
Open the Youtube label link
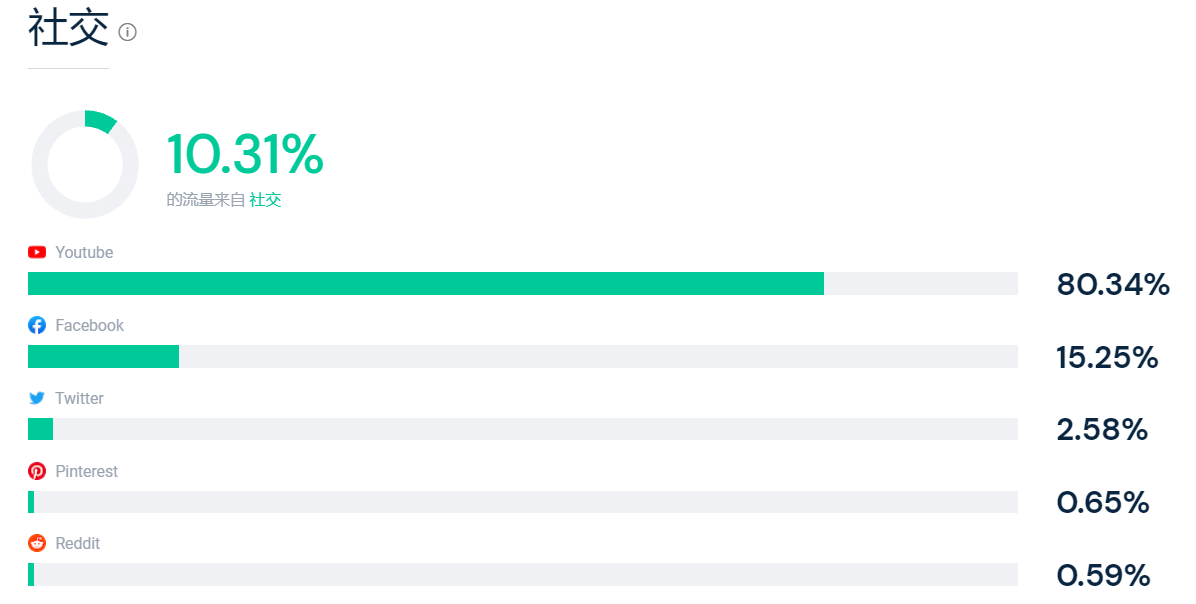coord(84,252)
